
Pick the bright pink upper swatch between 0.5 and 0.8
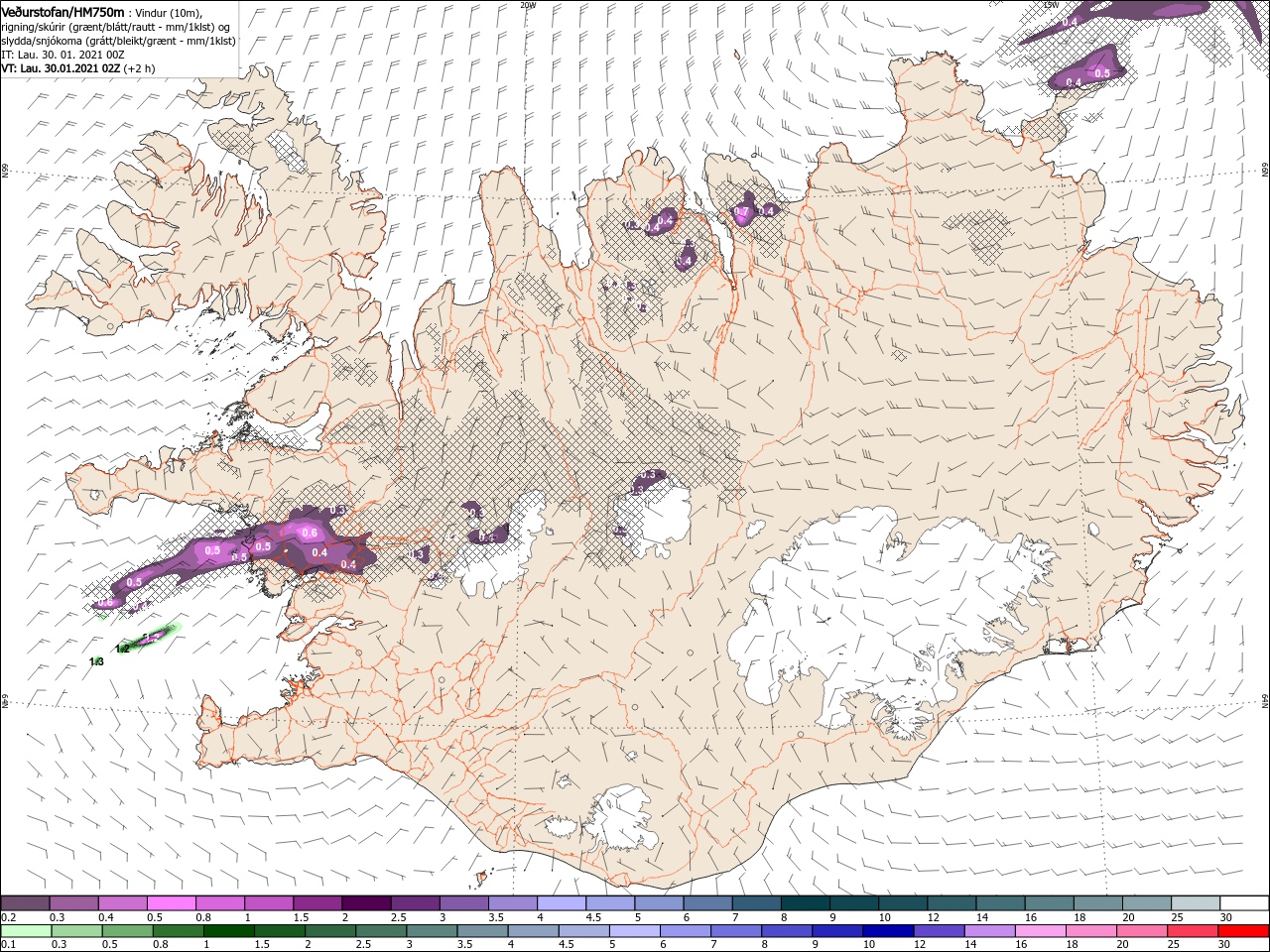(172, 903)
